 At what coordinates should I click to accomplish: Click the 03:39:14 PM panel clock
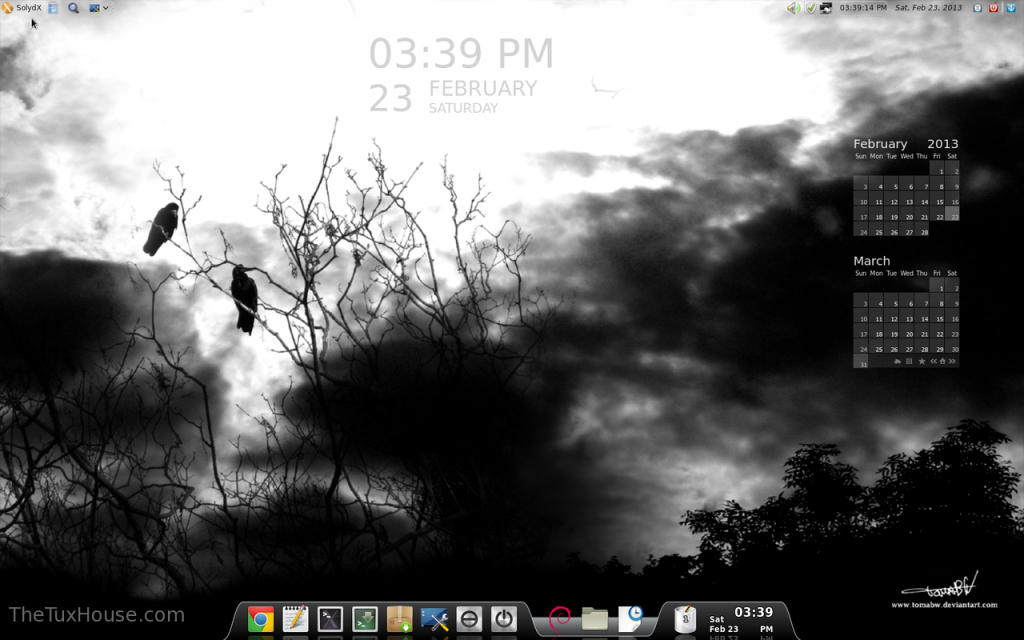point(863,8)
